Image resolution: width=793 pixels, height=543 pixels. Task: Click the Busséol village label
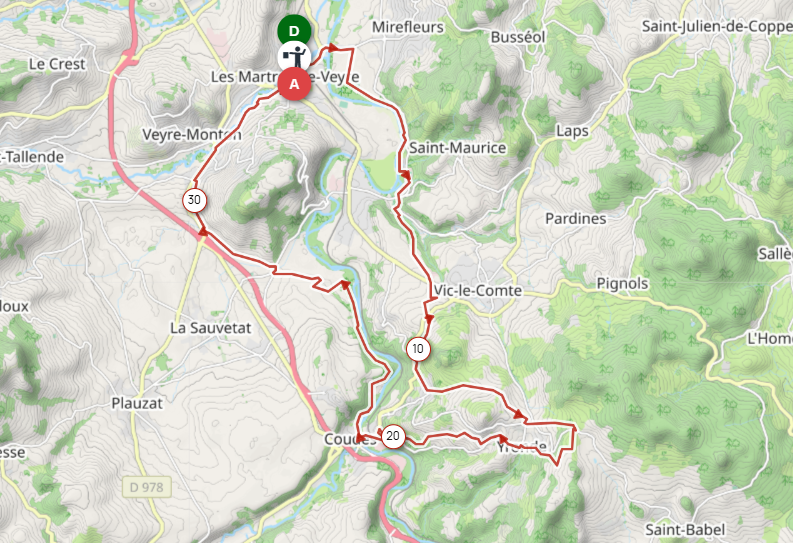pyautogui.click(x=518, y=37)
